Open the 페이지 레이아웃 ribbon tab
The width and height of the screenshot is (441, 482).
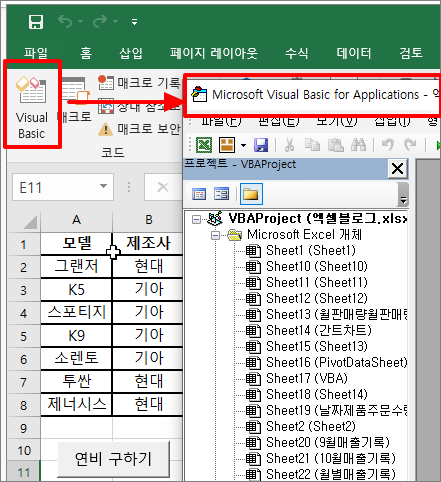[214, 53]
